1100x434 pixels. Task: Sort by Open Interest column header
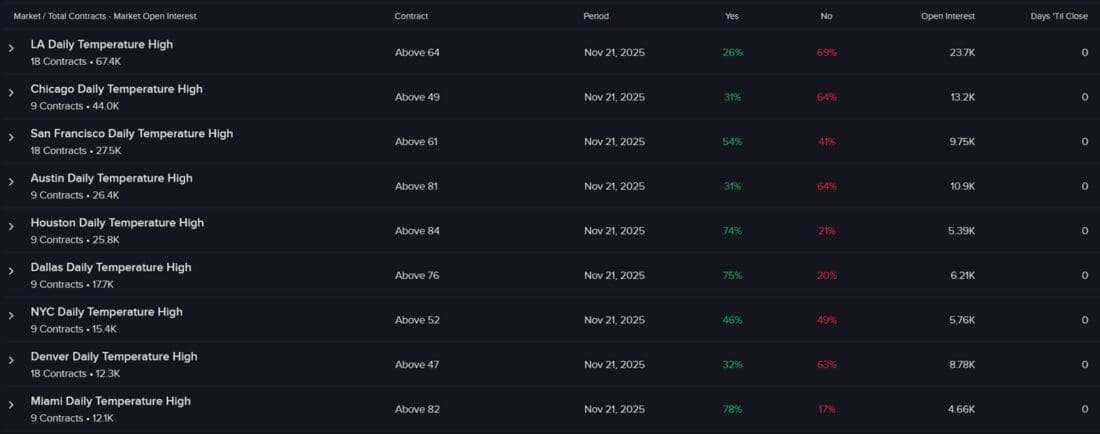tap(947, 16)
